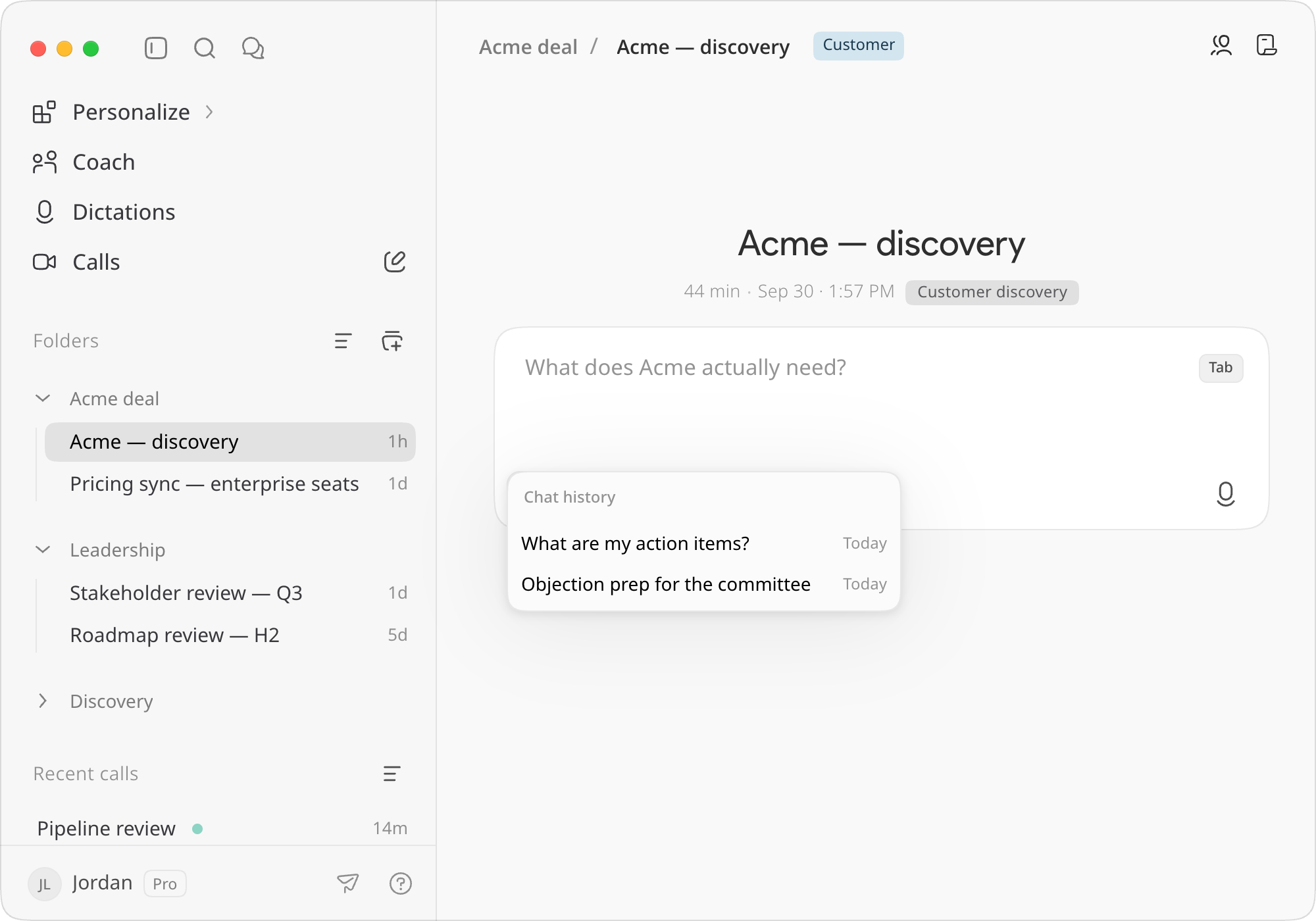Viewport: 1316px width, 921px height.
Task: Open Dictations from the sidebar
Action: point(124,212)
